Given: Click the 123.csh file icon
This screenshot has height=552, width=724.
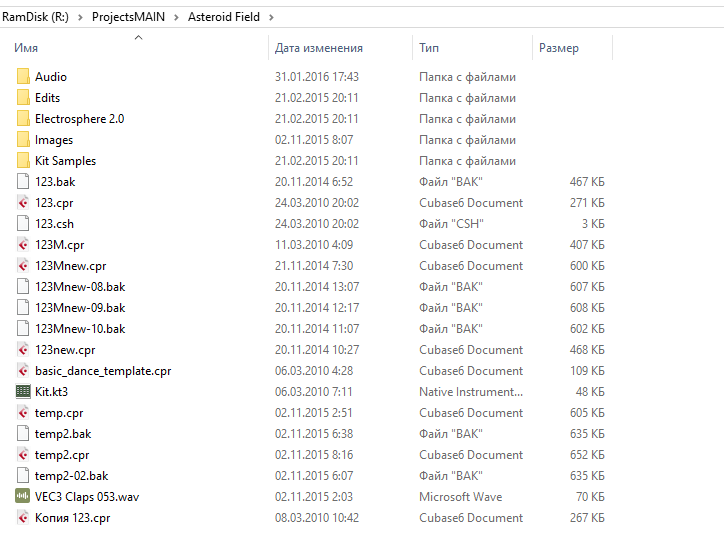Looking at the screenshot, I should tap(23, 224).
